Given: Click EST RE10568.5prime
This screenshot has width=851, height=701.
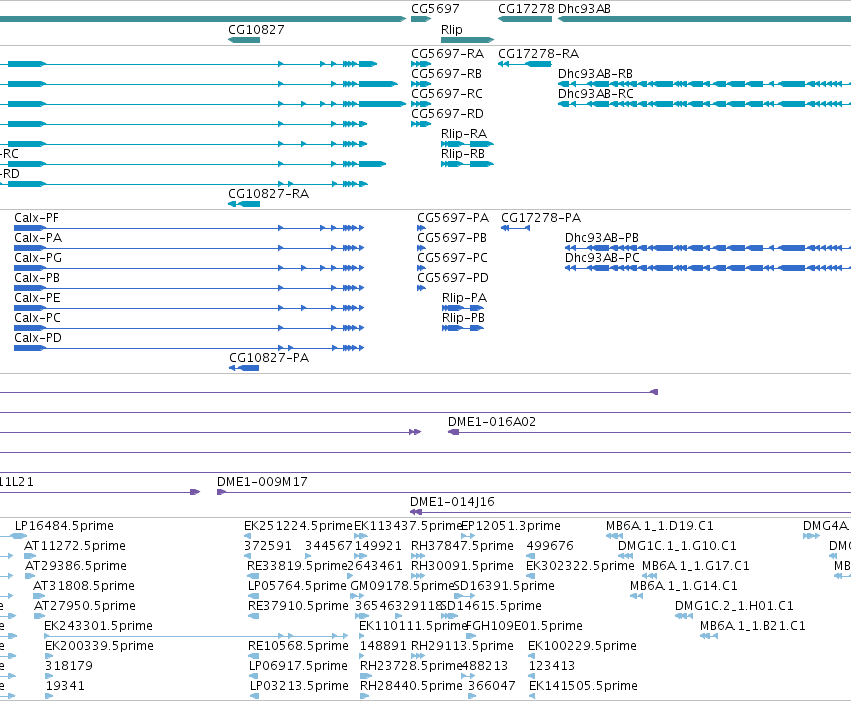Looking at the screenshot, I should [x=298, y=646].
